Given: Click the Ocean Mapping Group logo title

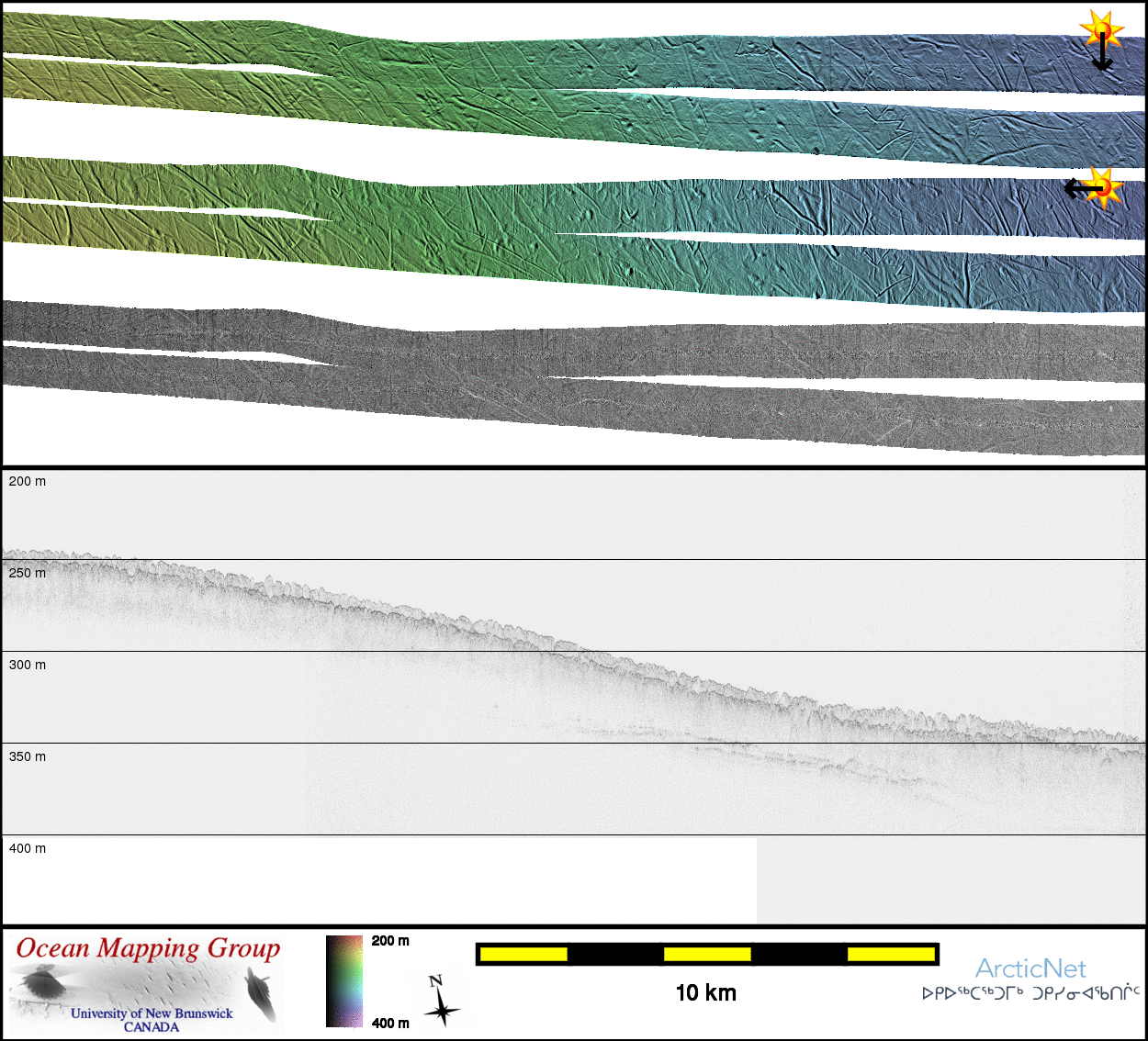Looking at the screenshot, I should [148, 948].
